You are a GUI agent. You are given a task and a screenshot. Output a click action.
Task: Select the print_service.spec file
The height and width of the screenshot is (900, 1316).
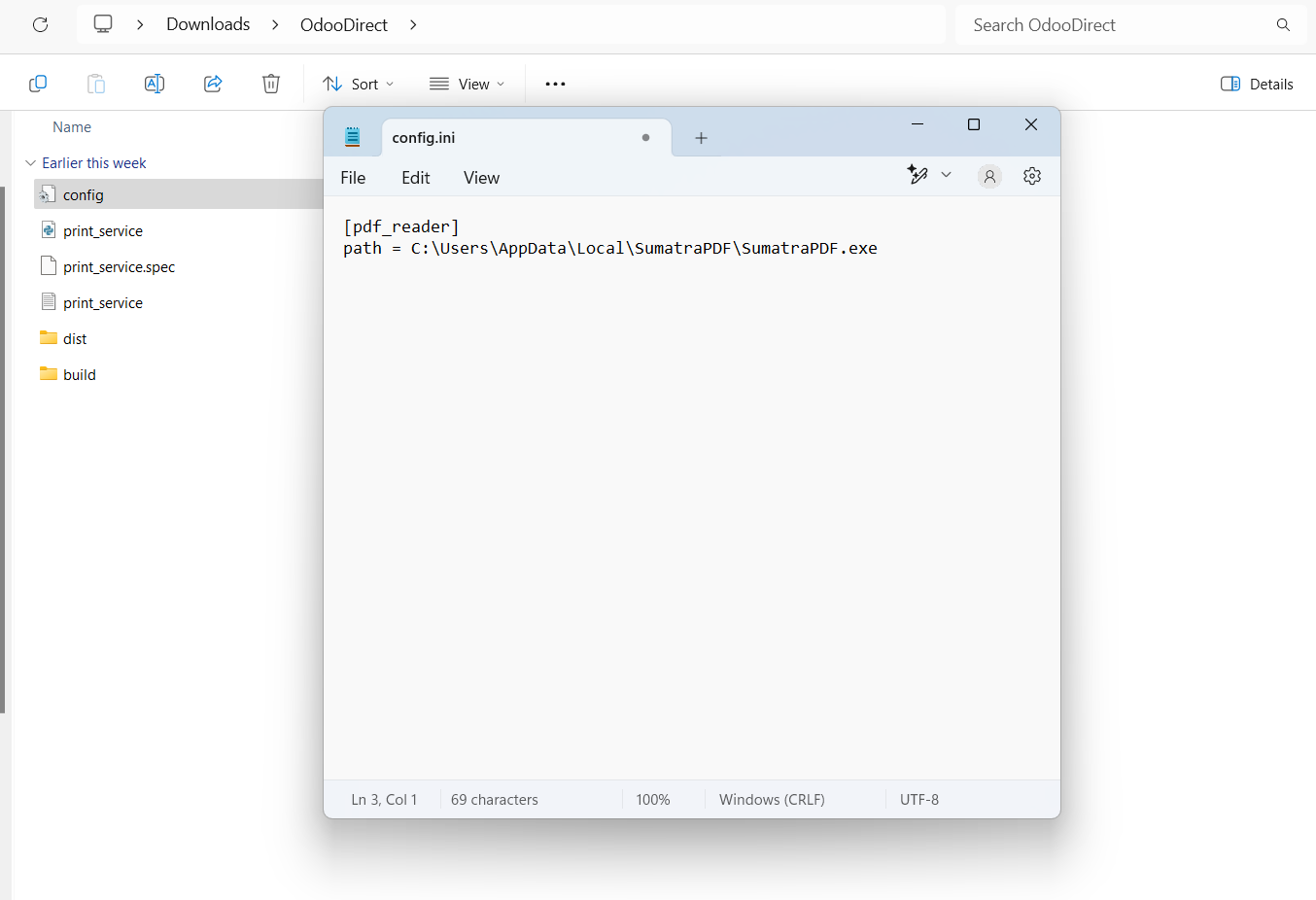119,267
